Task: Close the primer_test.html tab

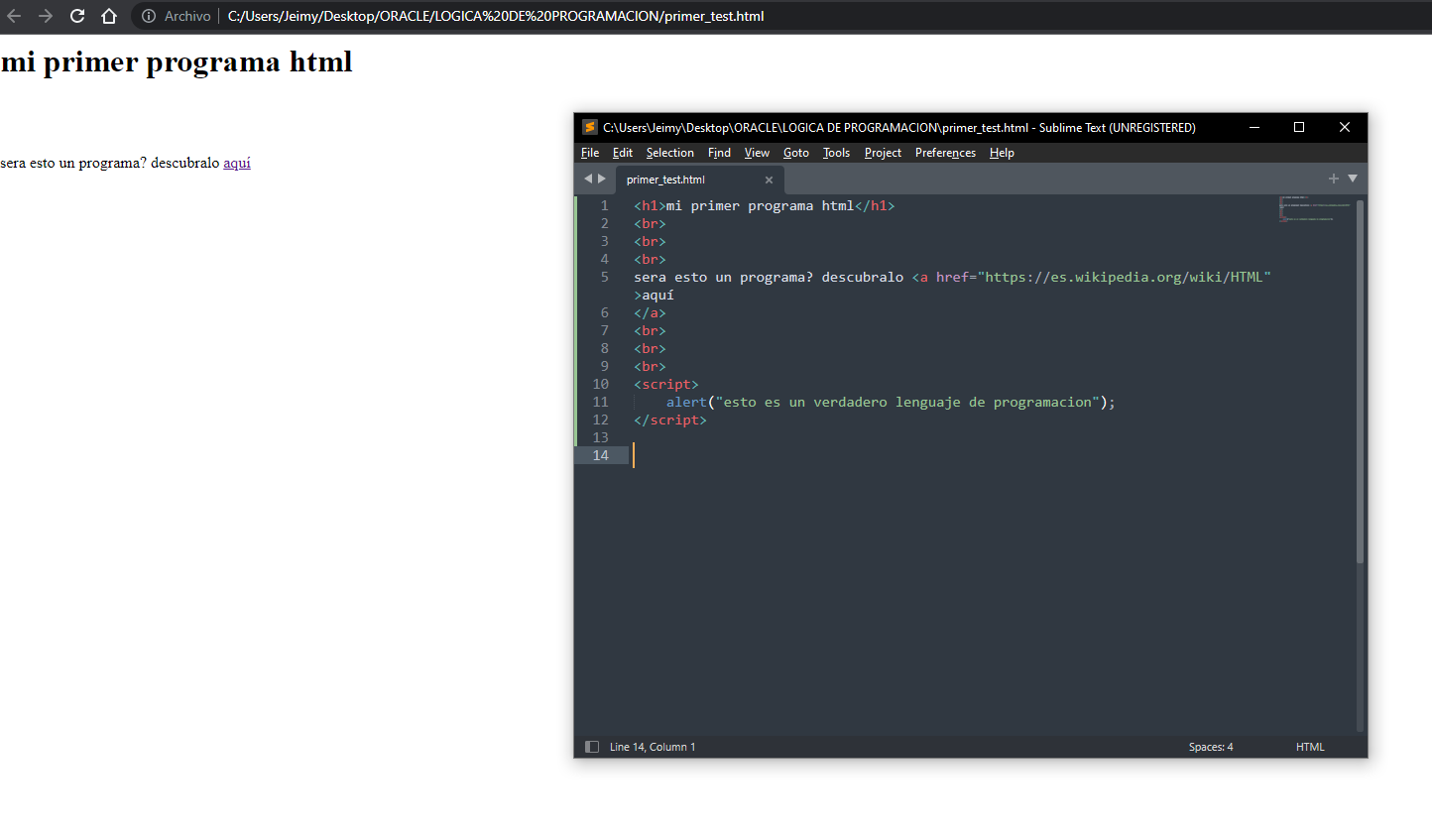Action: (769, 180)
